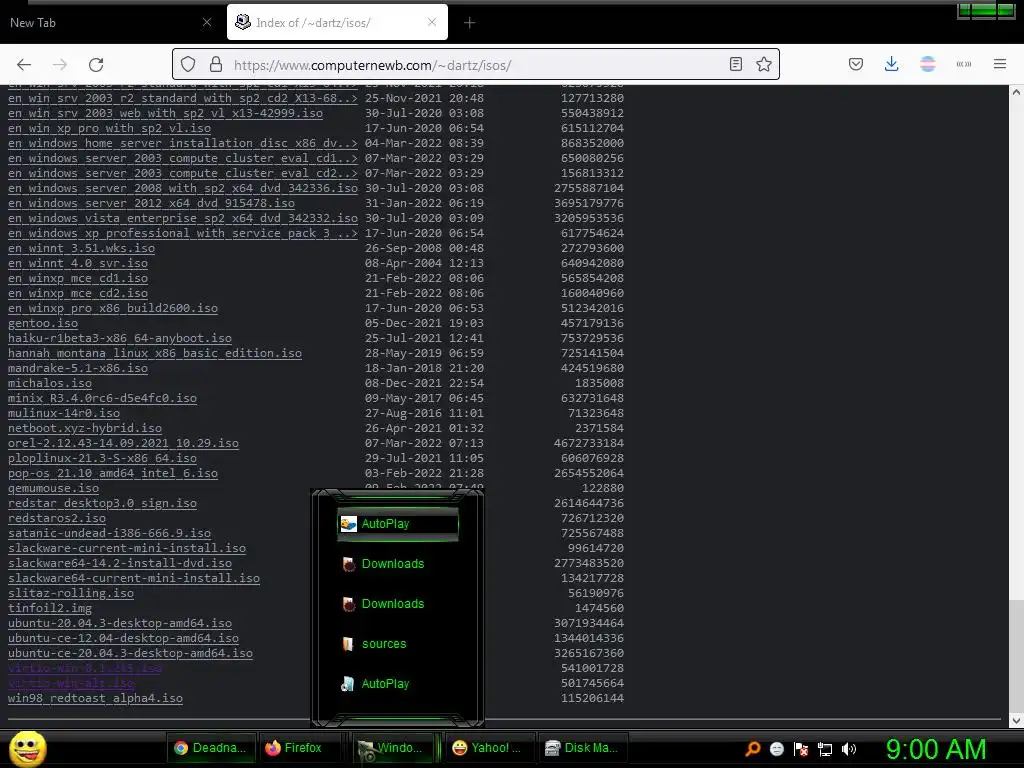
Task: Show site security via the padlock icon
Action: click(216, 65)
